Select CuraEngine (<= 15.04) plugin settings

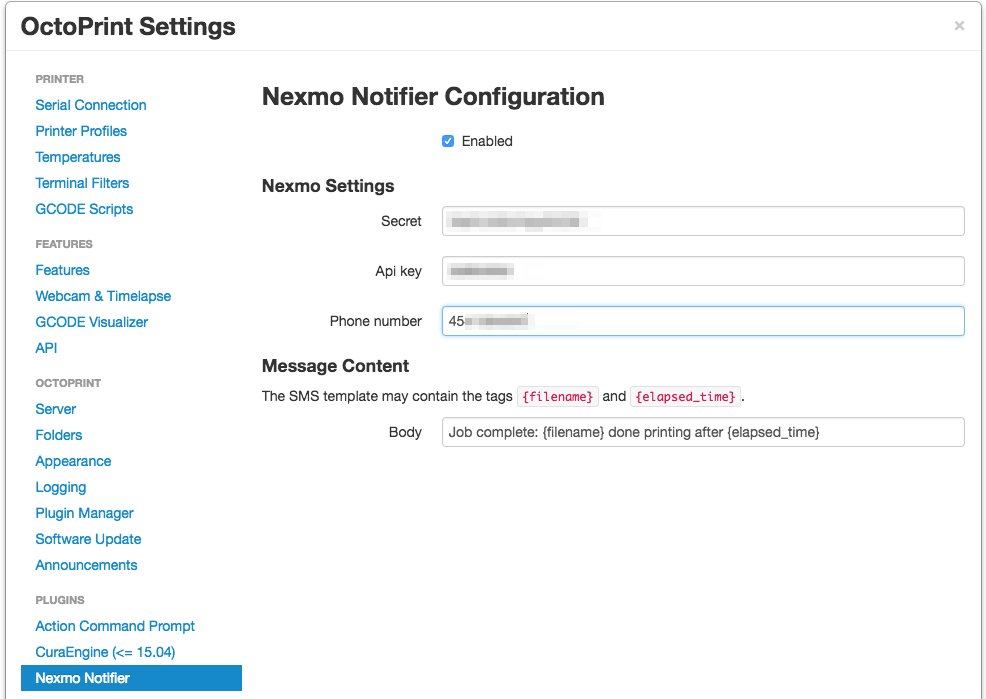pyautogui.click(x=105, y=652)
